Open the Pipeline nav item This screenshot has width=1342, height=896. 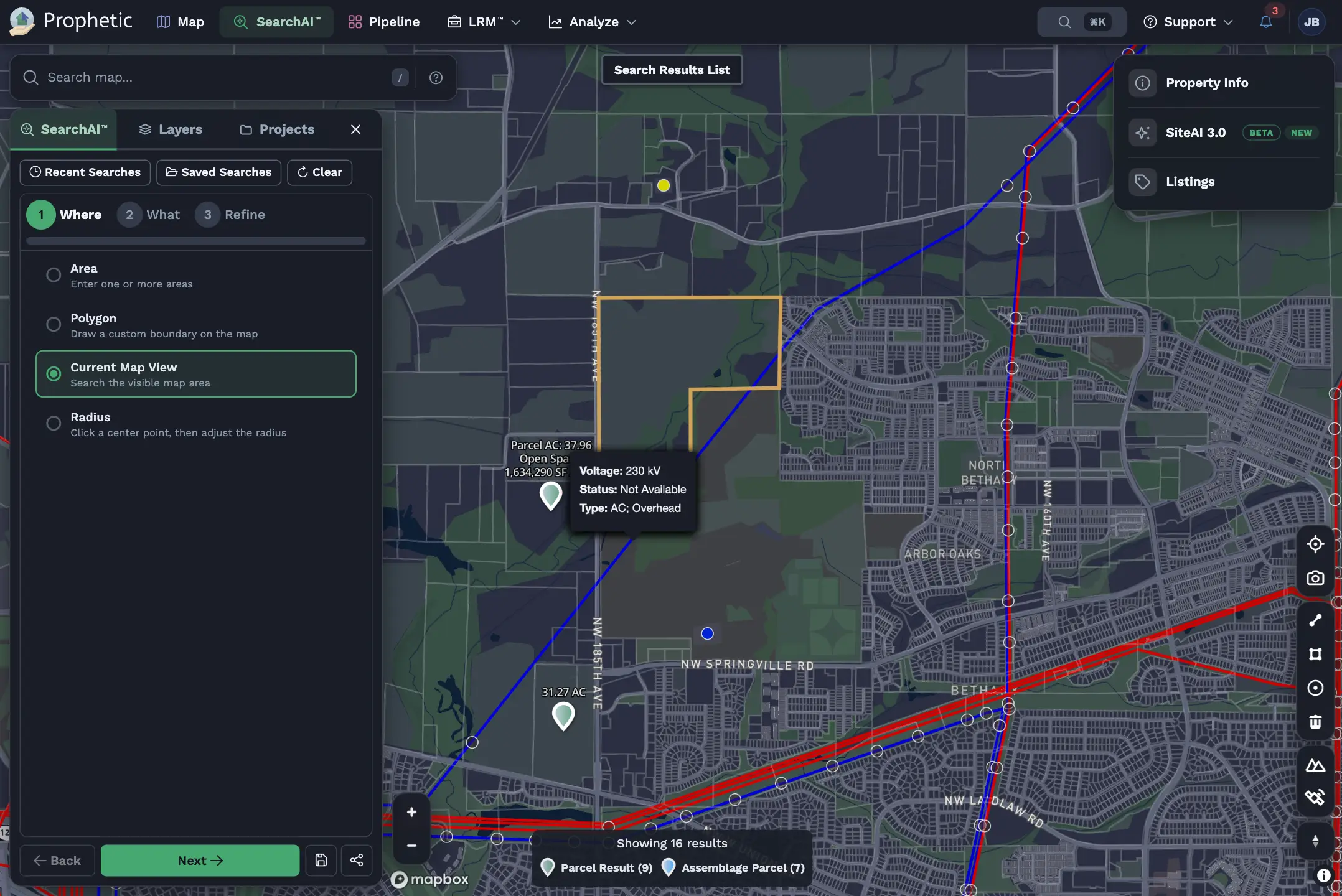point(383,22)
